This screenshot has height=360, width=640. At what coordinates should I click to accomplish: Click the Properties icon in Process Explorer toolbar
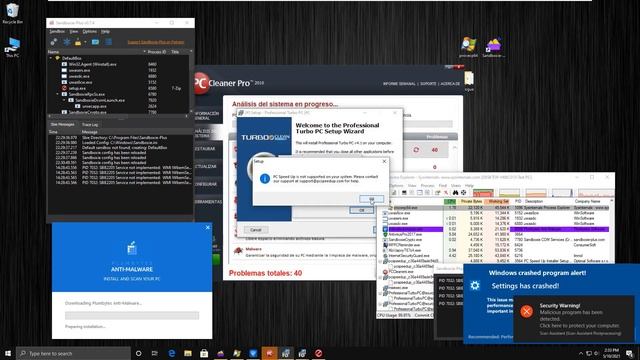(x=437, y=193)
